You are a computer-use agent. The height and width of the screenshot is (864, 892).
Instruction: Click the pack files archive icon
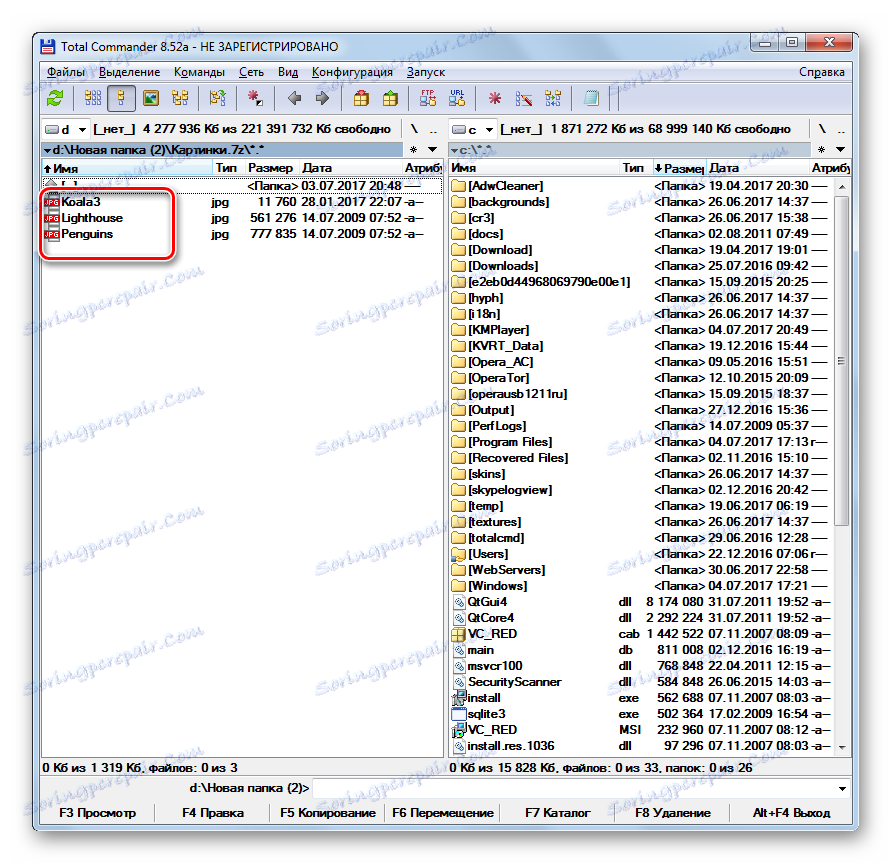(x=361, y=98)
